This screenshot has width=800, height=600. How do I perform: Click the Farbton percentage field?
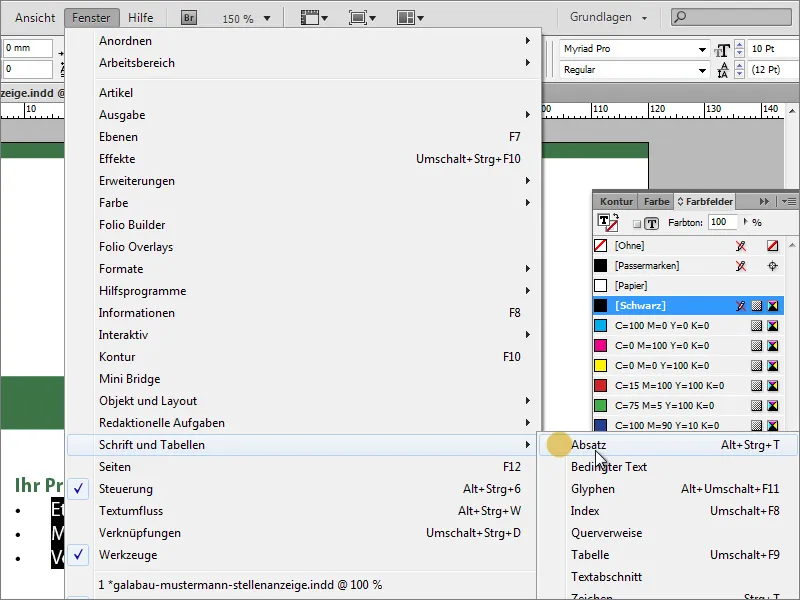(x=722, y=222)
